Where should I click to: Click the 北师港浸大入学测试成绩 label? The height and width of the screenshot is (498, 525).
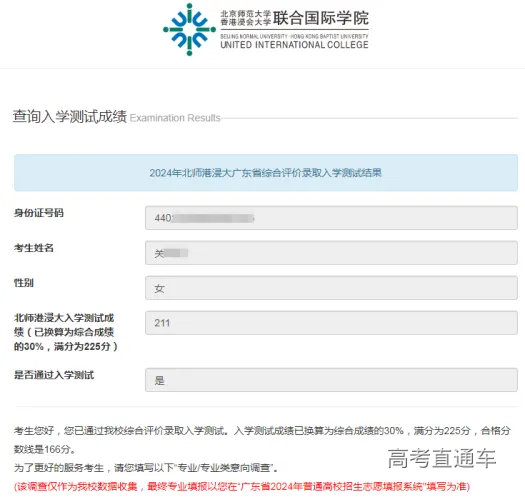point(66,332)
